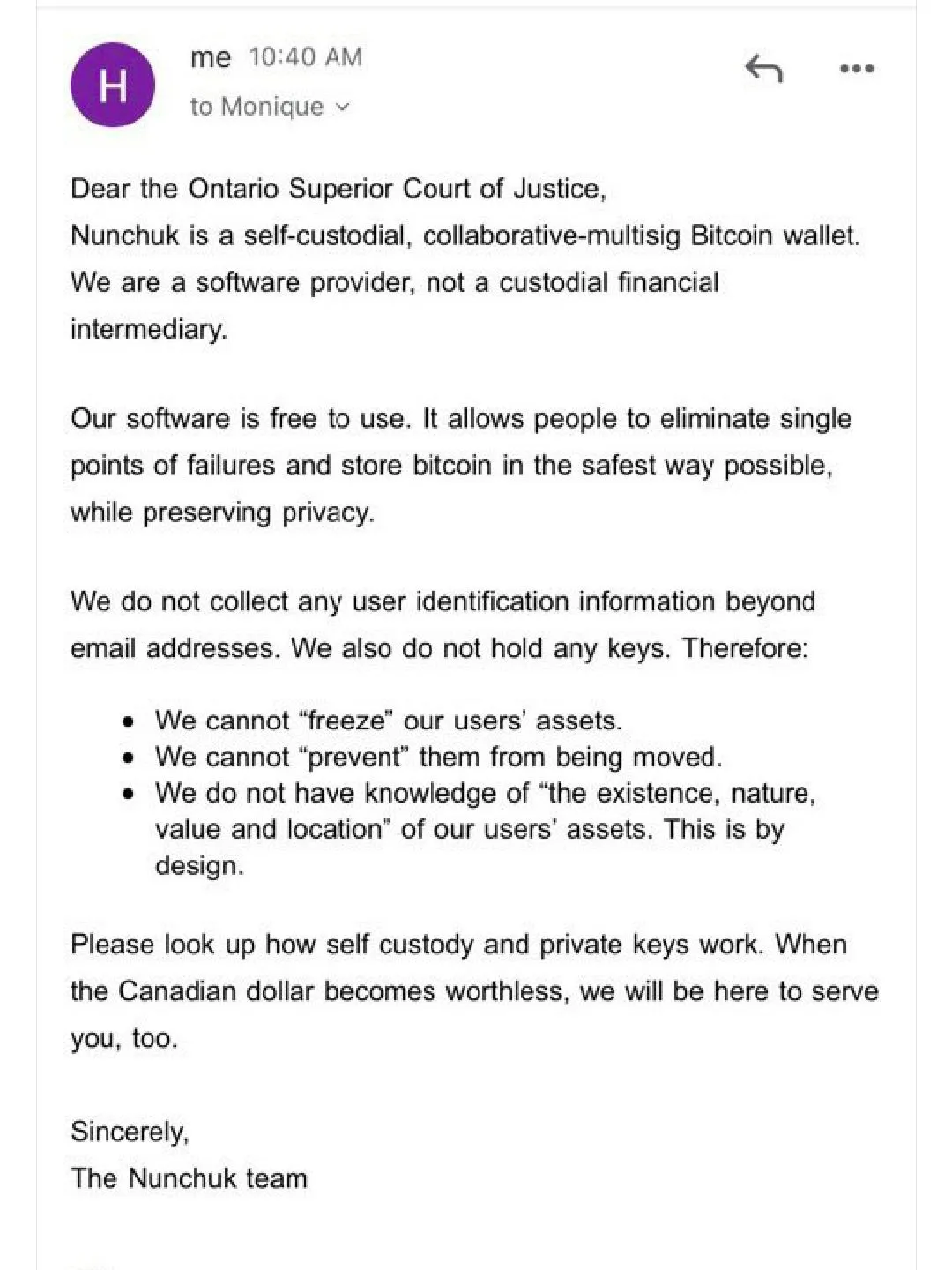Open the three-dot more options menu
The height and width of the screenshot is (1270, 952).
(856, 68)
